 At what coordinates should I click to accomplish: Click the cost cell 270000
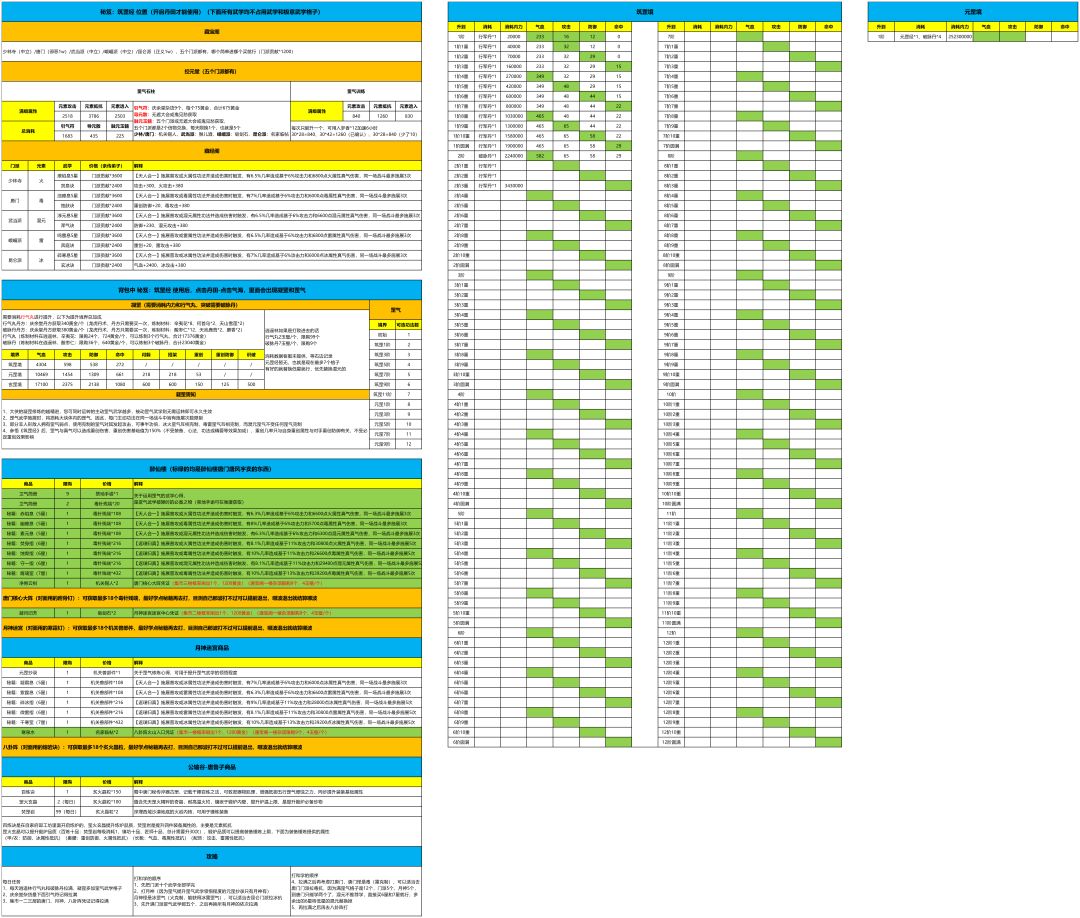514,76
